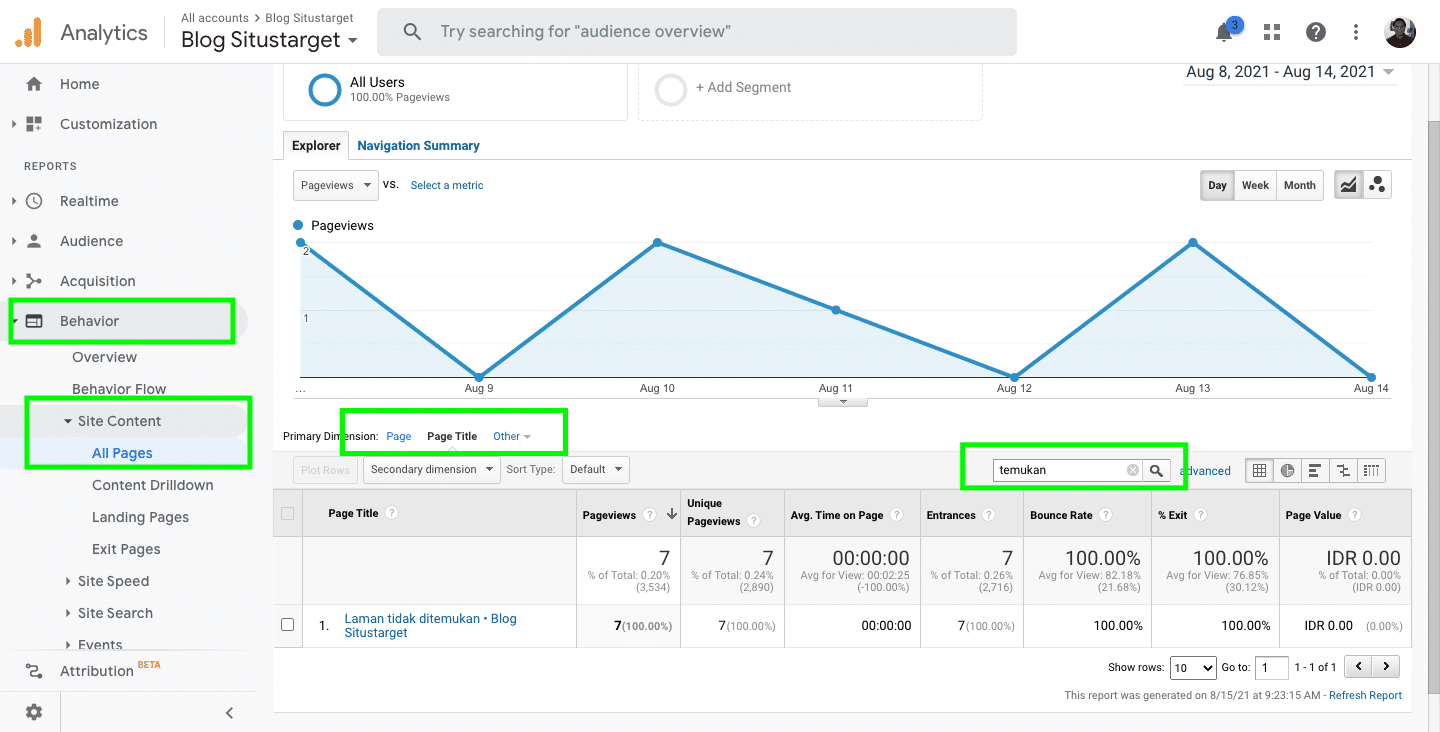Image resolution: width=1440 pixels, height=732 pixels.
Task: Open the help question mark icon
Action: [1316, 32]
